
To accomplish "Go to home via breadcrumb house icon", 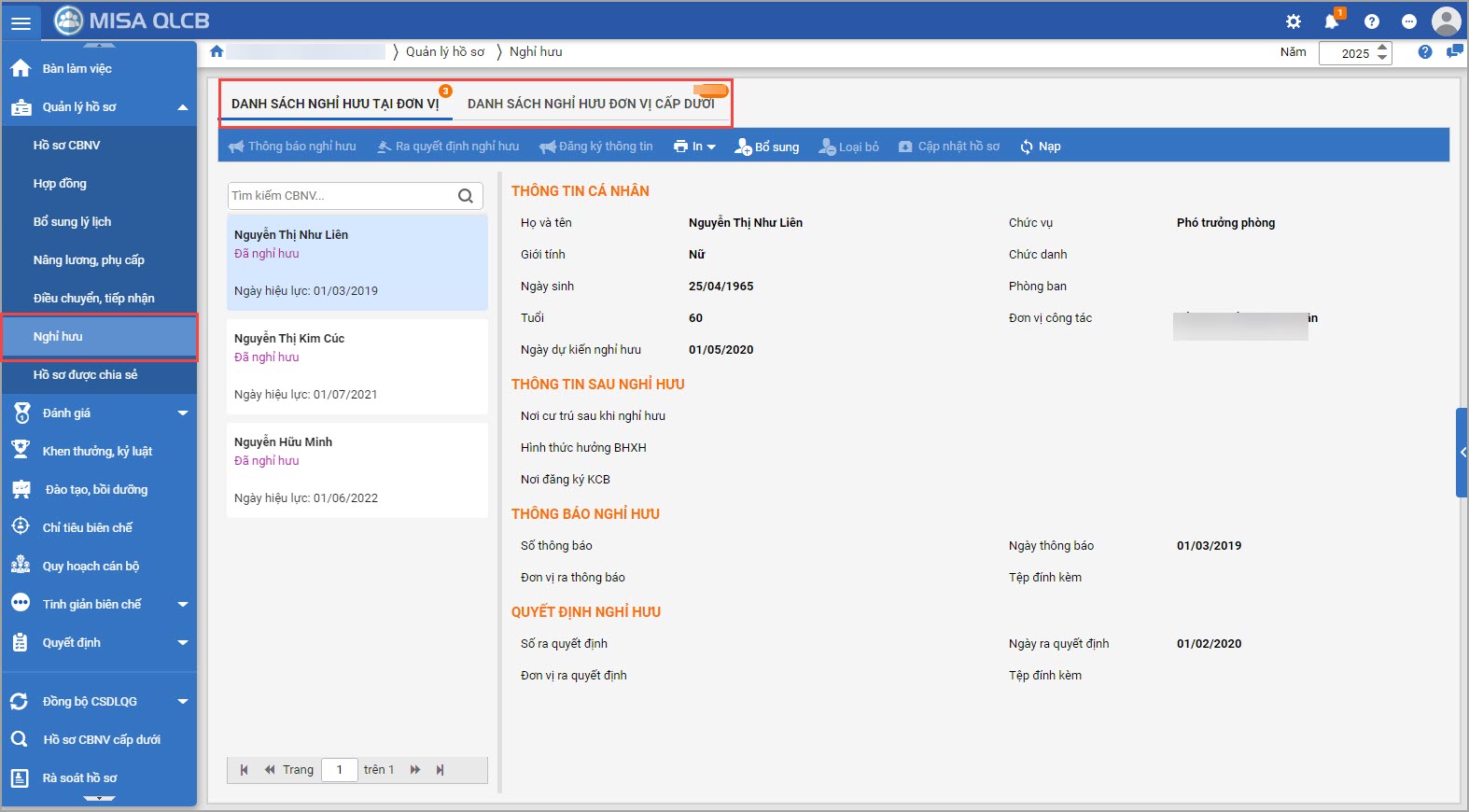I will coord(217,51).
